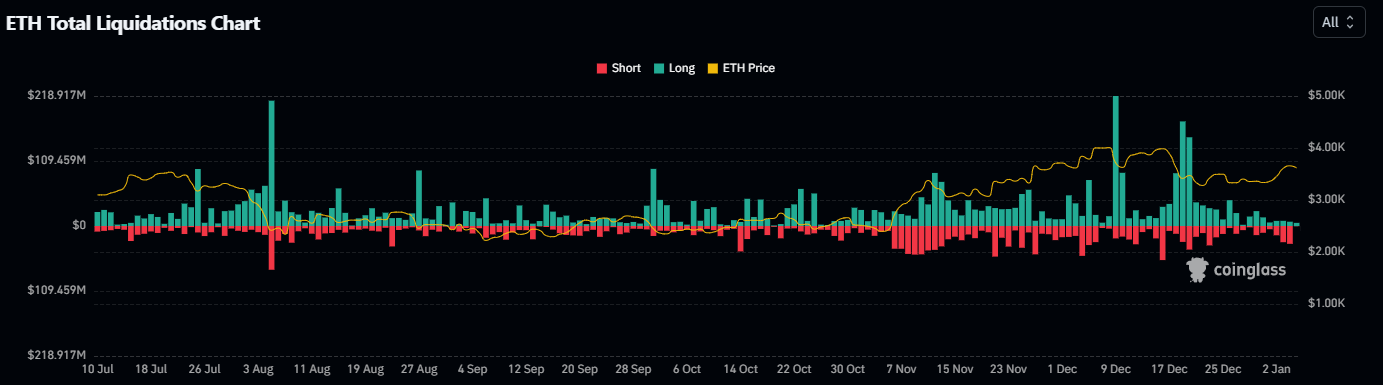Click the 28 Sep date label
Viewport: 1383px width, 385px height.
pos(633,369)
